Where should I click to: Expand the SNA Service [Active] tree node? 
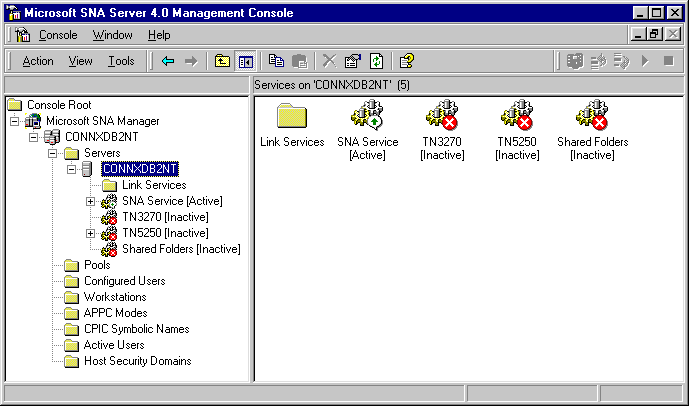(x=91, y=201)
